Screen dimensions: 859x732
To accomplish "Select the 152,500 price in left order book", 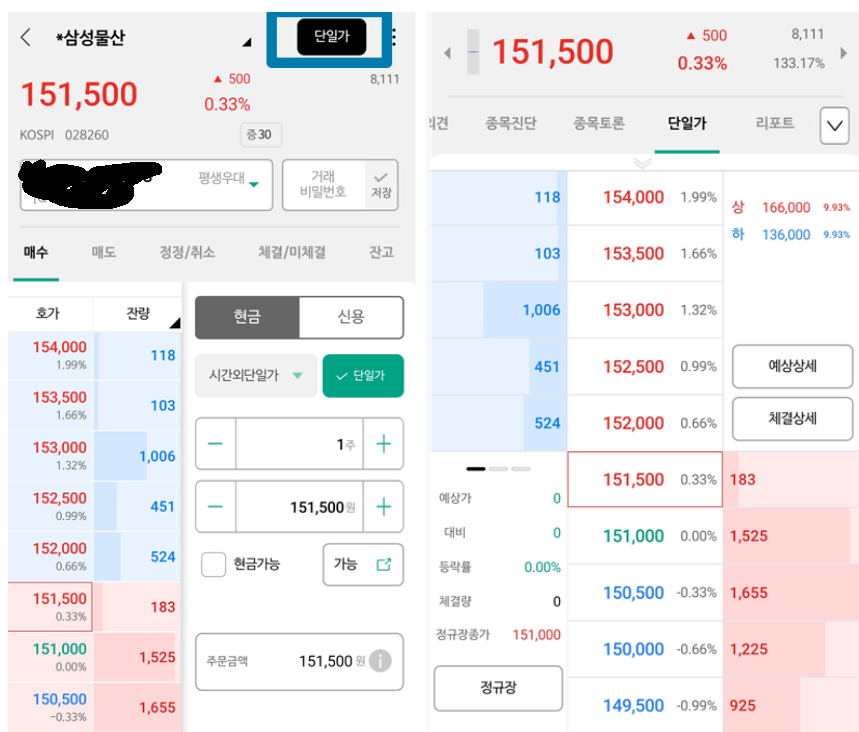I will (x=50, y=506).
